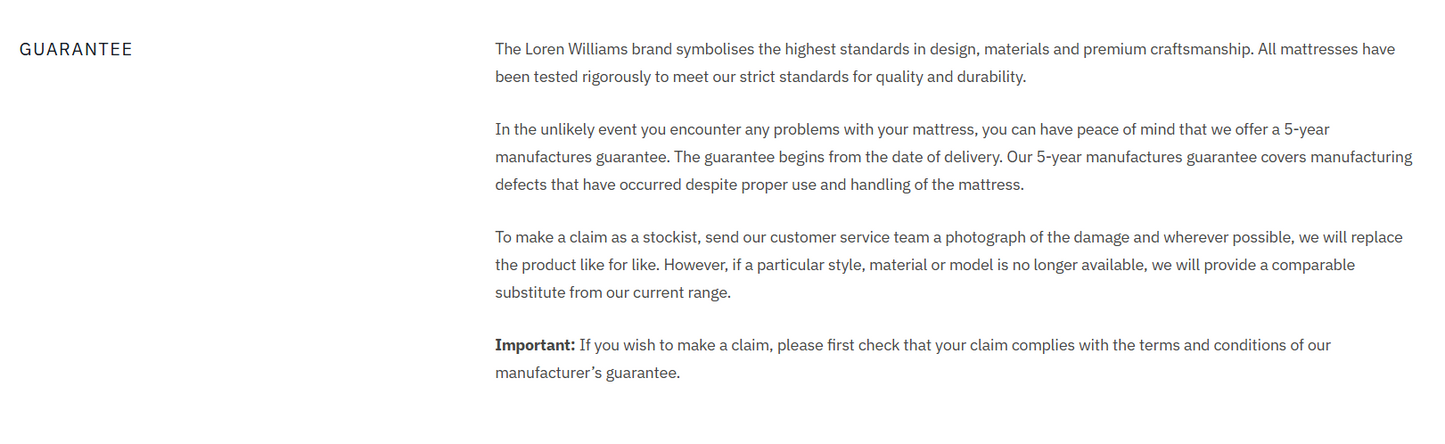Click the GUARANTEE section heading
The height and width of the screenshot is (444, 1445).
point(76,50)
